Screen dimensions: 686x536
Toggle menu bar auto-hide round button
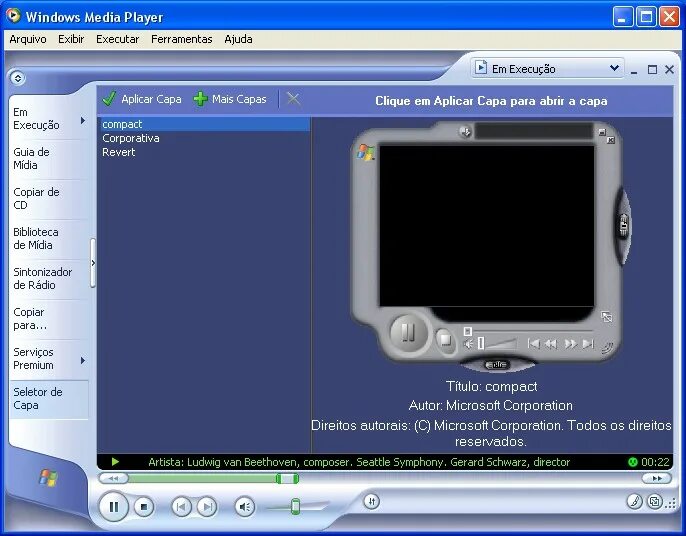coord(18,78)
